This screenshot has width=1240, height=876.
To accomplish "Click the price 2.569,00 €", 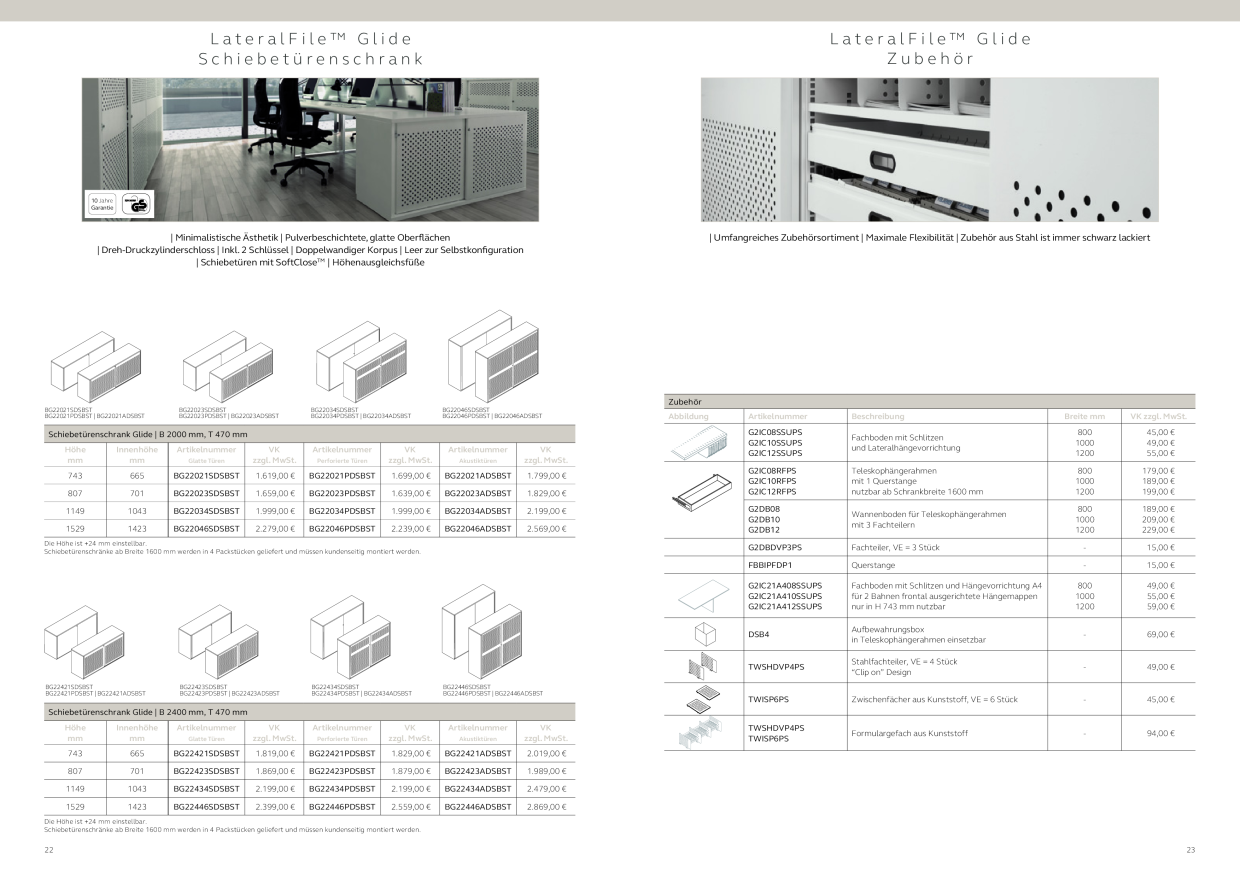I will [546, 529].
